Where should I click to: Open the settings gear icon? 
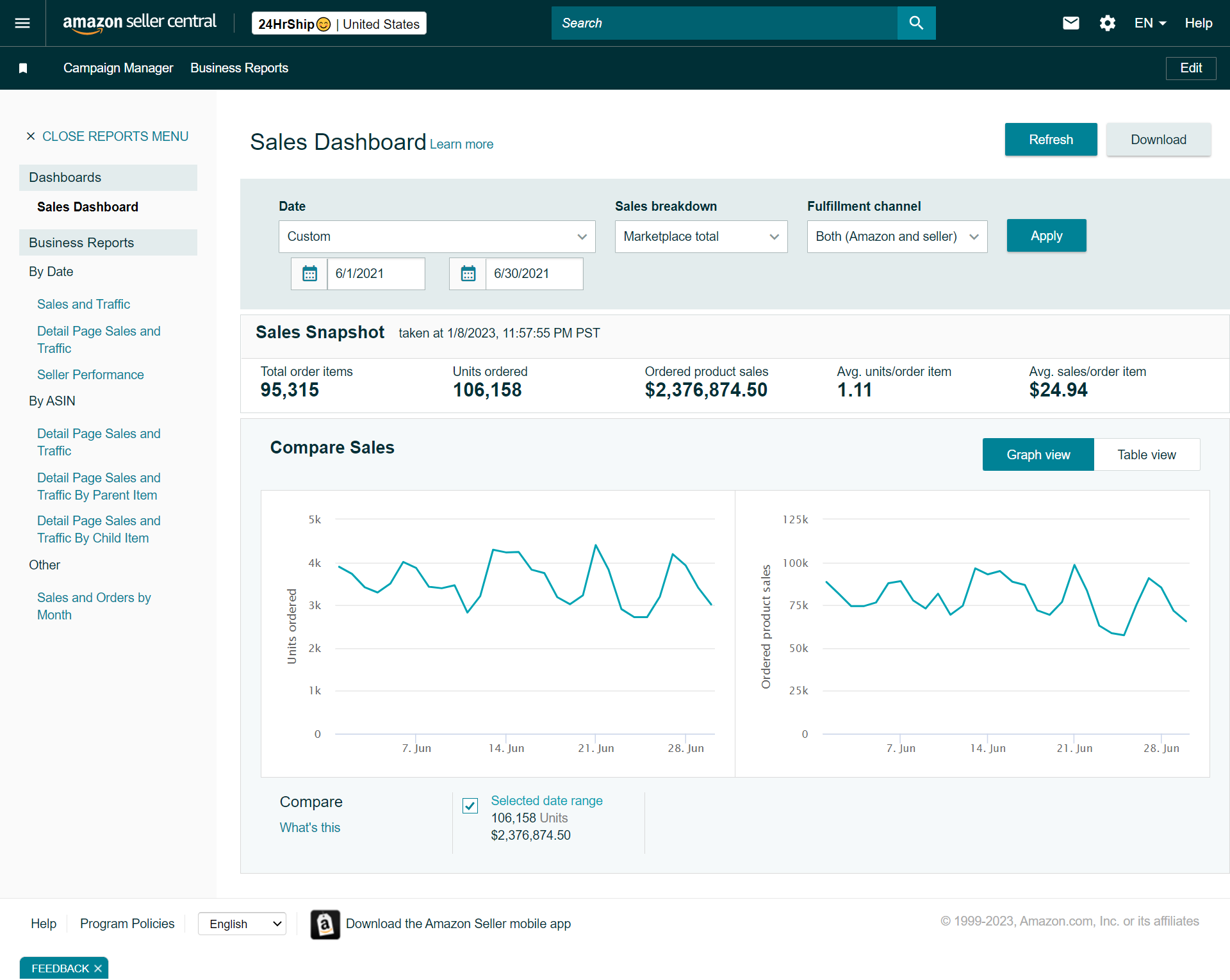tap(1107, 23)
